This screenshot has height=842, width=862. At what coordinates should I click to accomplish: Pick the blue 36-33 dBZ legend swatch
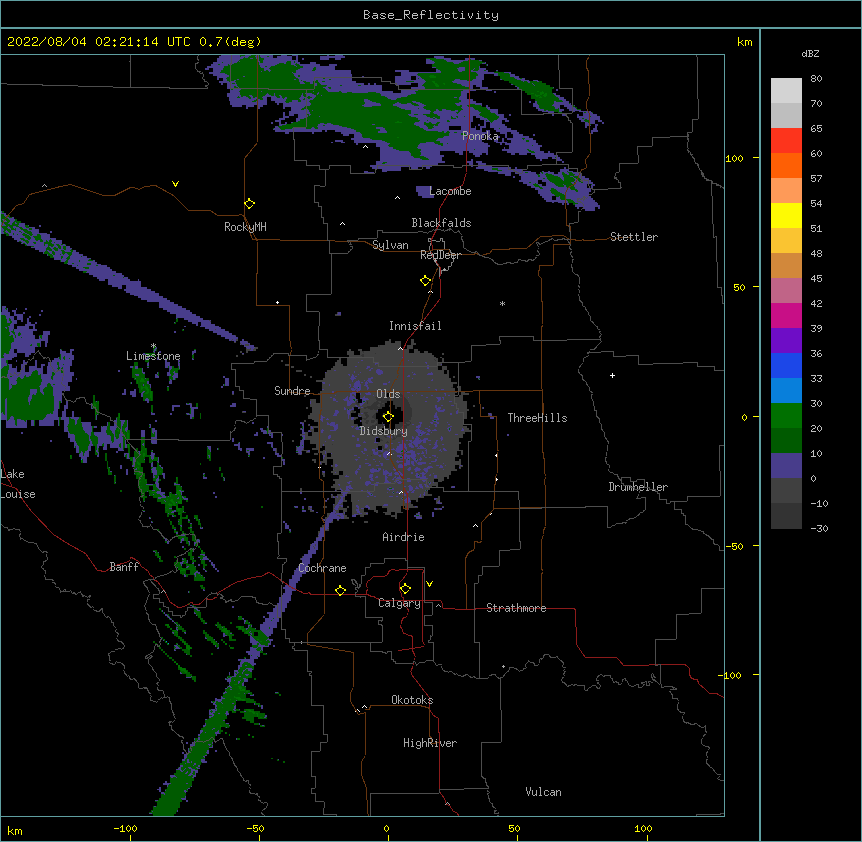(786, 365)
